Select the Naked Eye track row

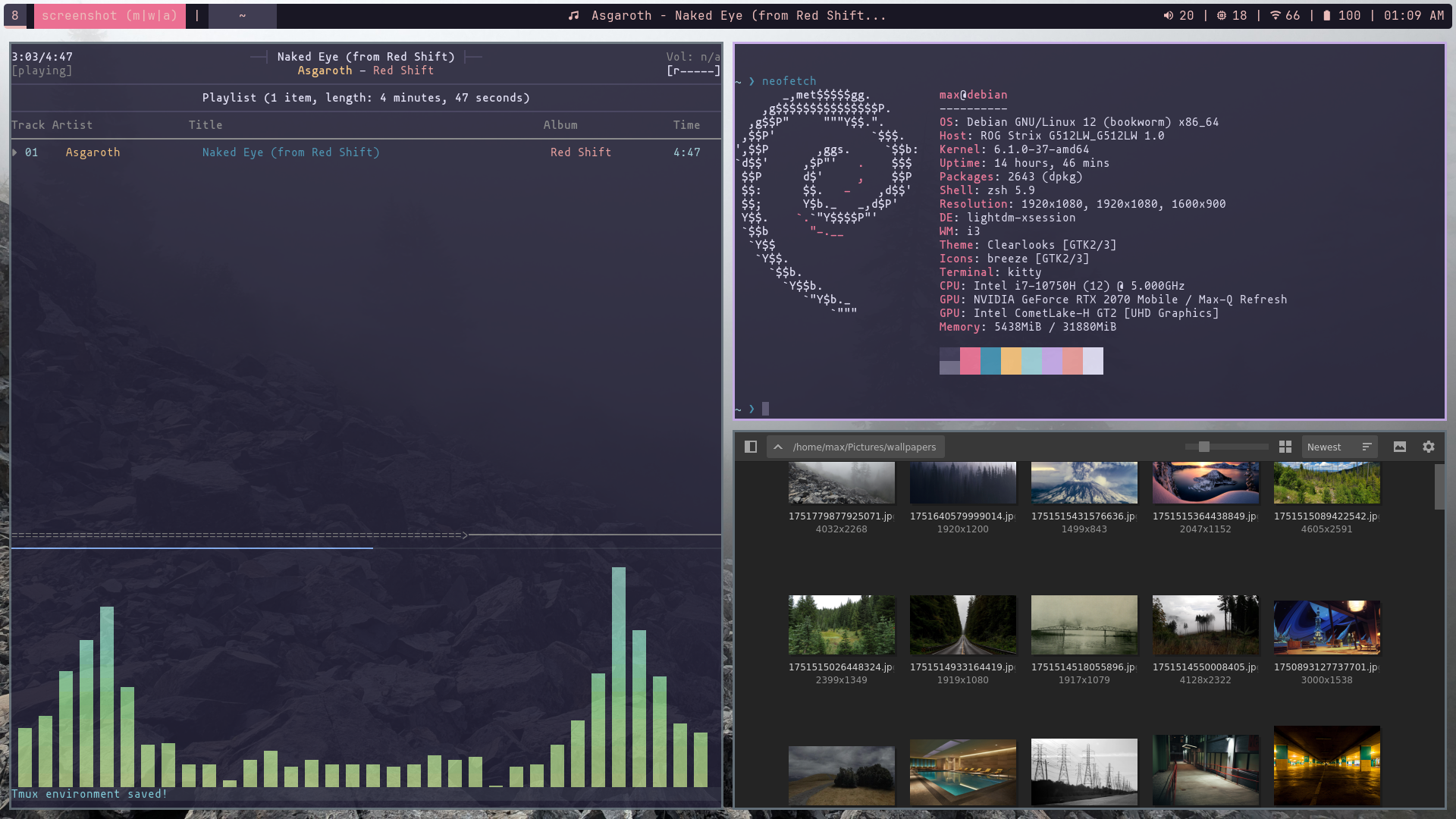point(290,152)
